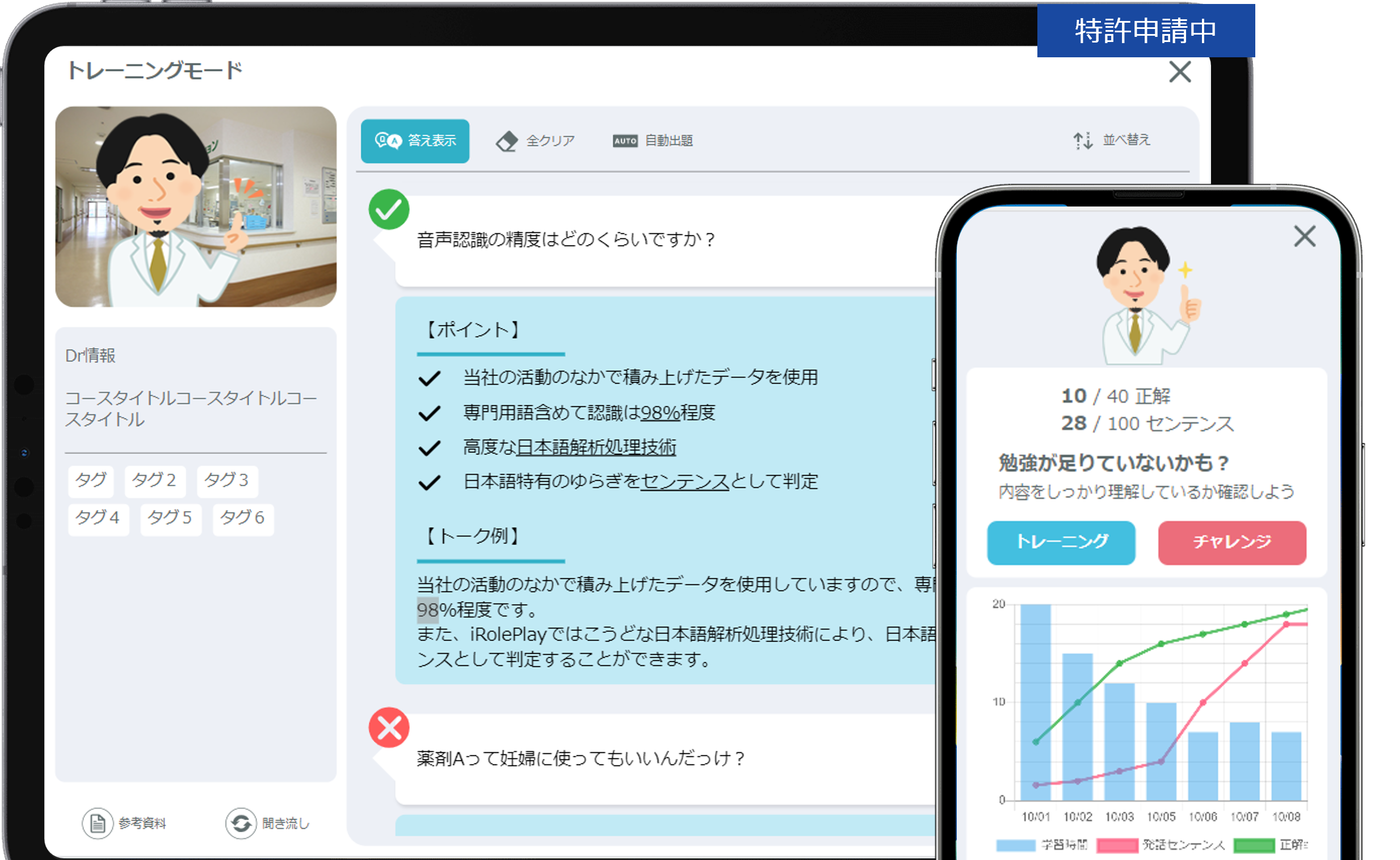Screen dimensions: 1400x860
Task: Open 参考資料 document icon
Action: pyautogui.click(x=97, y=823)
